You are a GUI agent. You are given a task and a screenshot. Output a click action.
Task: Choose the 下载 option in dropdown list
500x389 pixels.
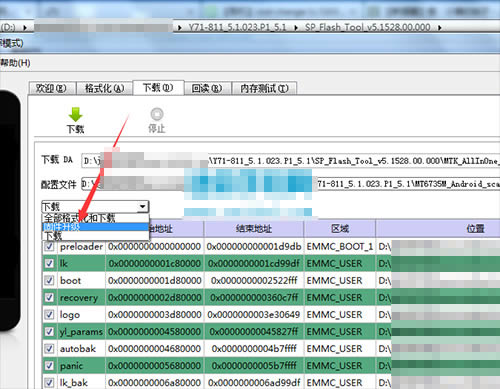point(95,236)
